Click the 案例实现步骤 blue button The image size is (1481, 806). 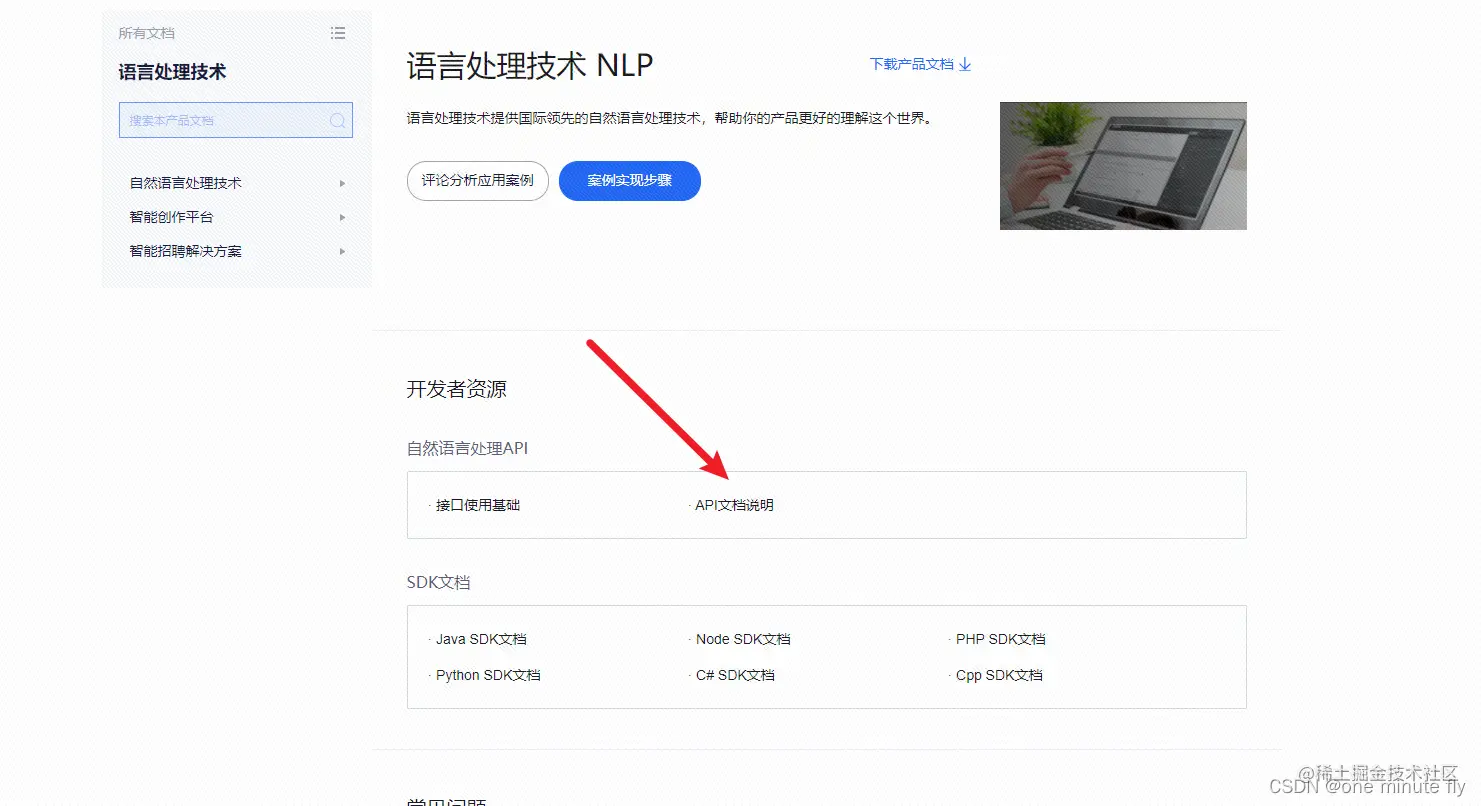[x=629, y=181]
